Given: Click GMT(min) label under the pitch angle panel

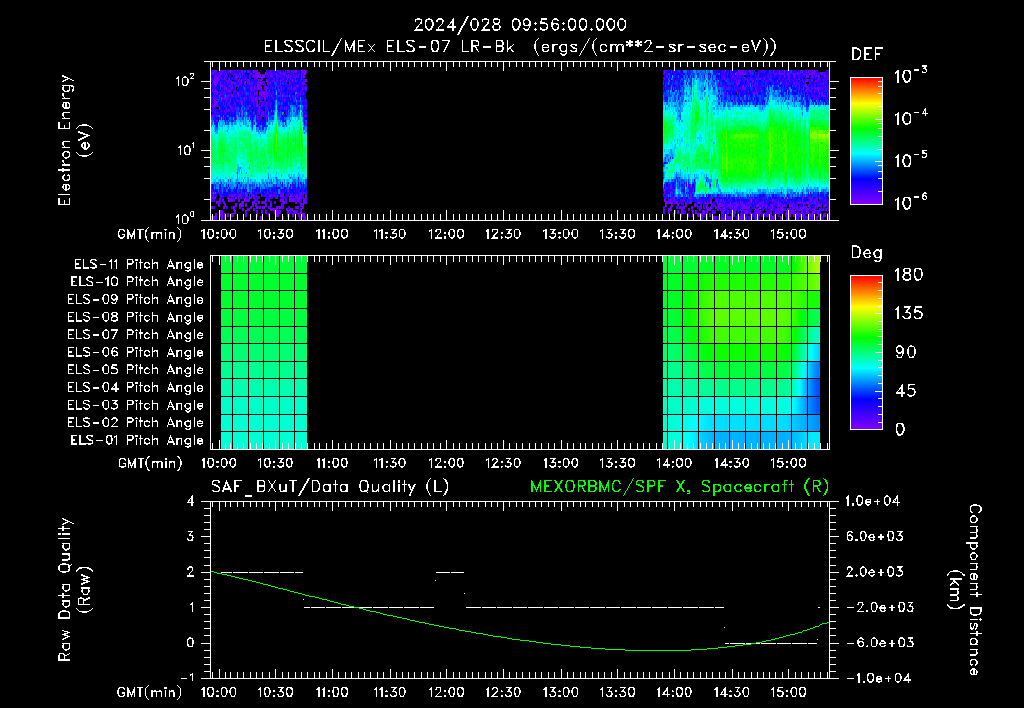Looking at the screenshot, I should [150, 463].
